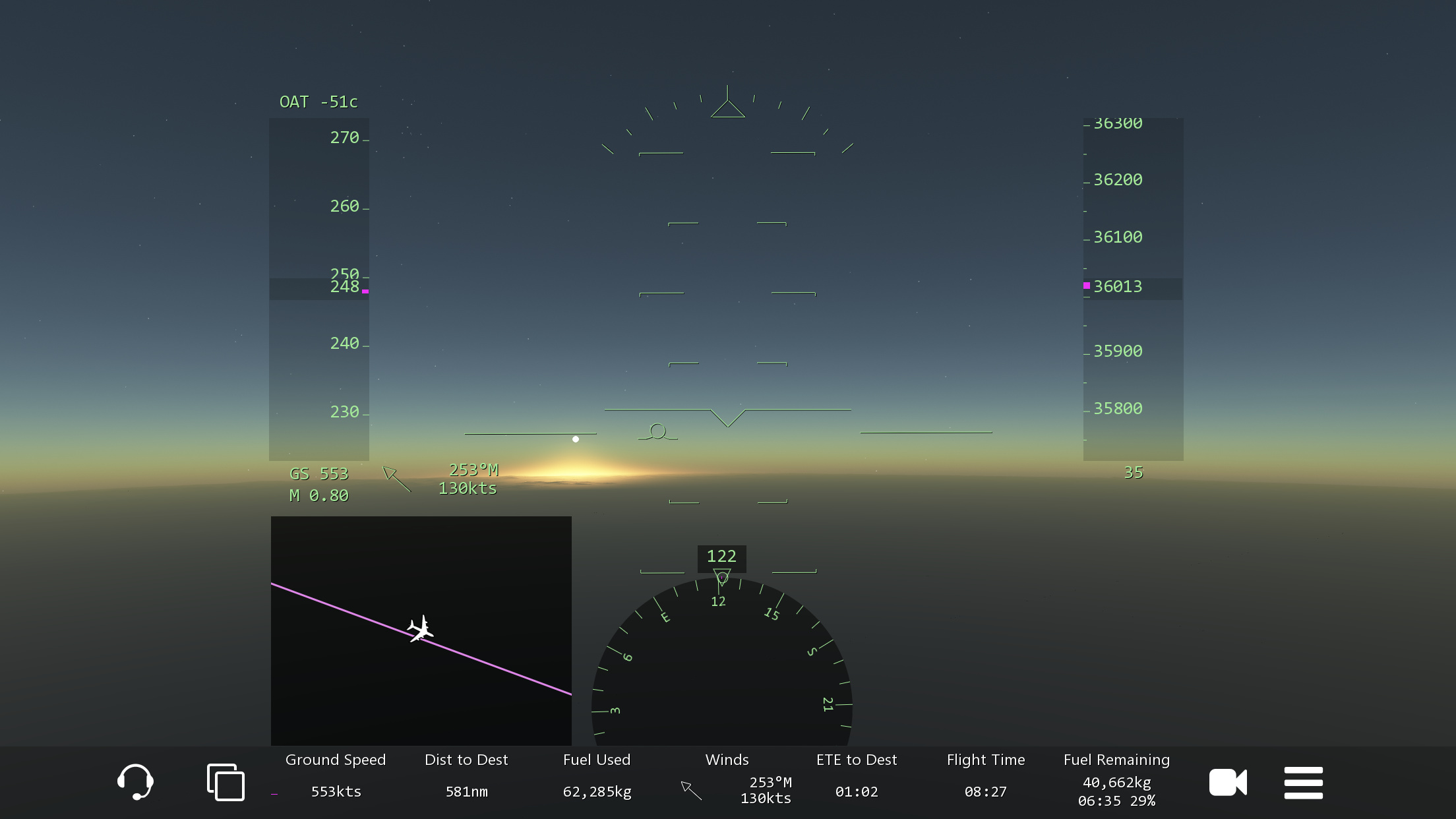
Task: Open the hamburger main menu
Action: 1303,783
